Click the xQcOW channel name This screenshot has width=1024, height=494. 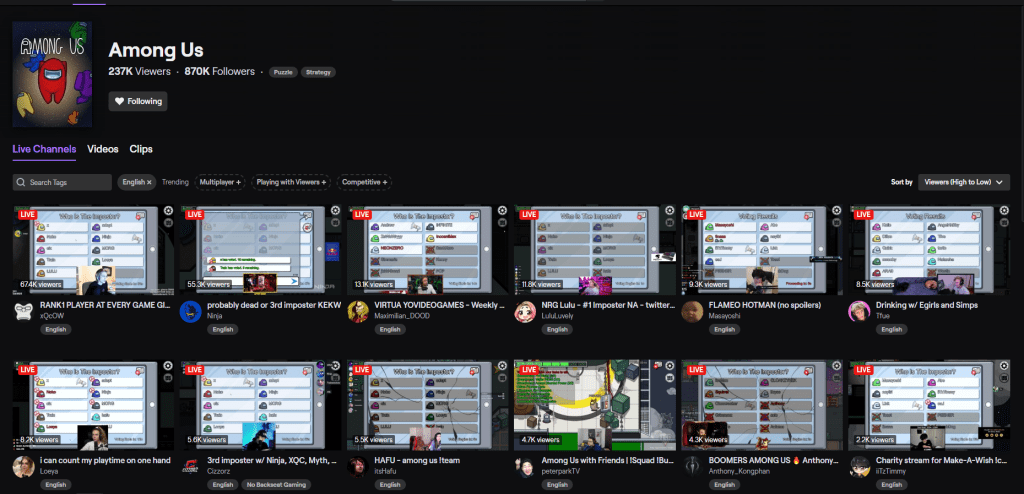pos(52,316)
